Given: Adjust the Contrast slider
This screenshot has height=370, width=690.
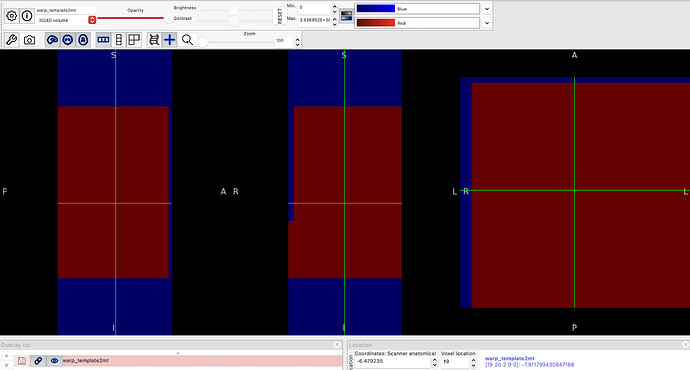Looking at the screenshot, I should (x=234, y=21).
